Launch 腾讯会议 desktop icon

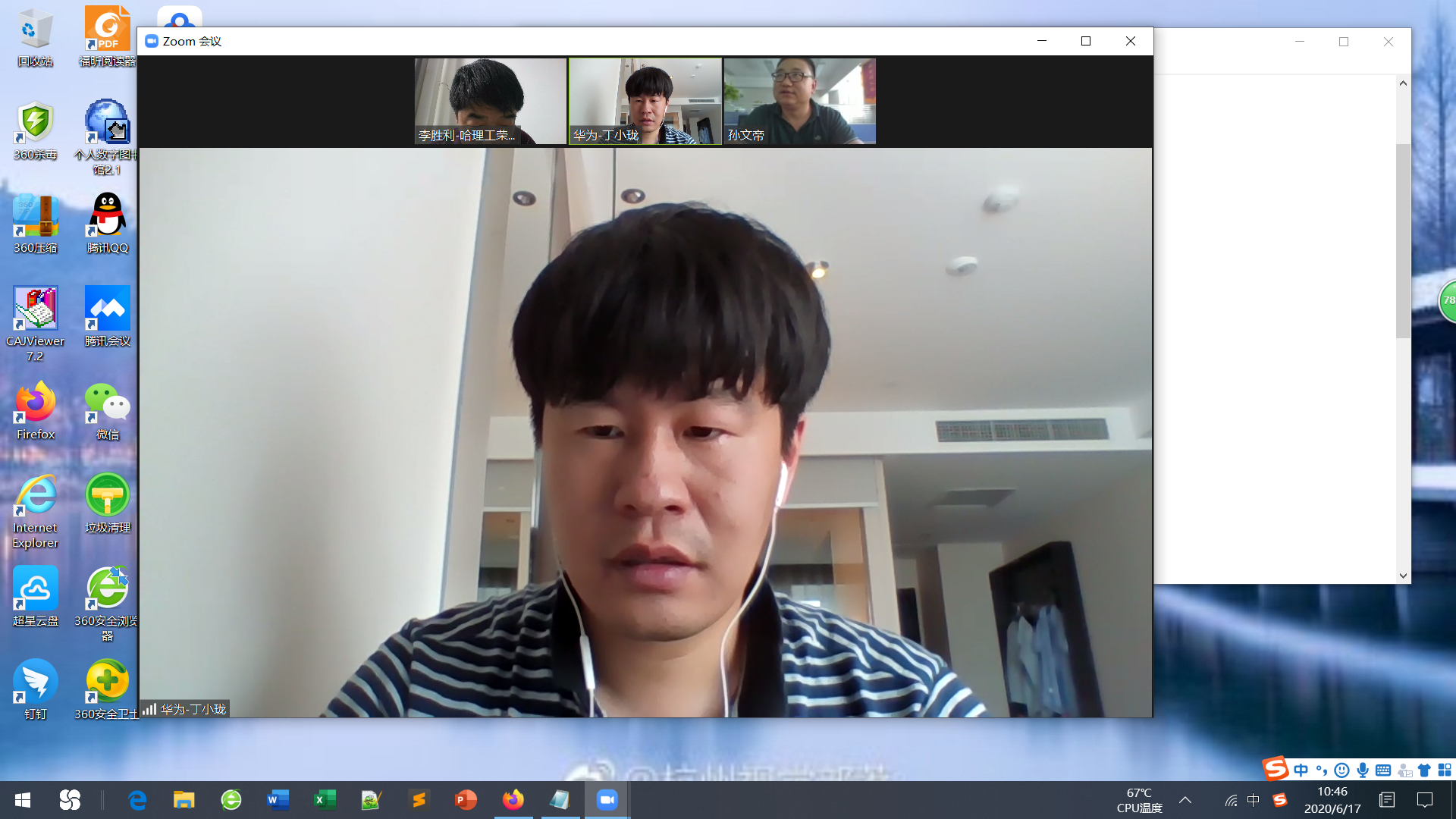tap(107, 317)
